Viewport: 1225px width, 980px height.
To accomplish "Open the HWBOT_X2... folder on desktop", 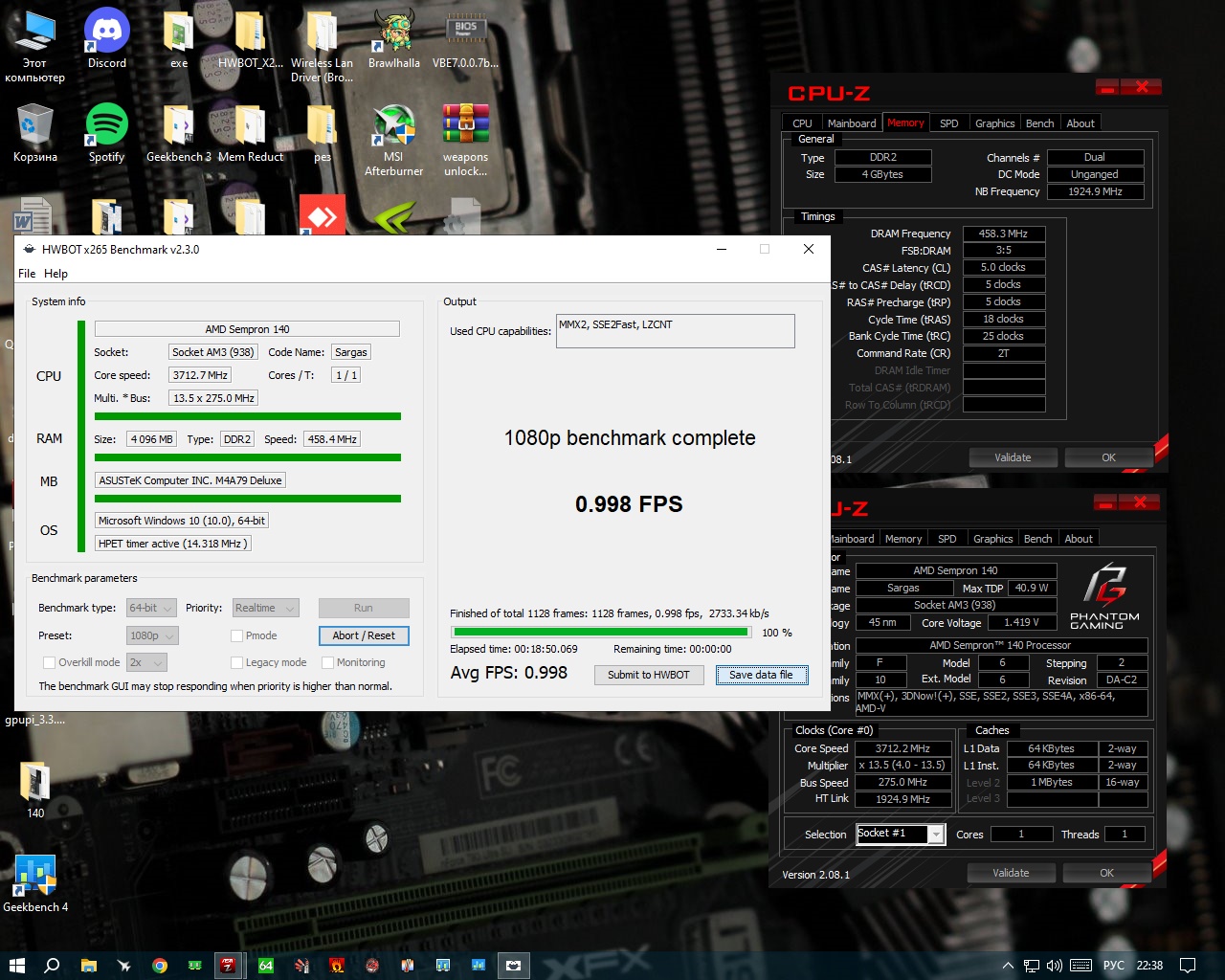I will 251,39.
